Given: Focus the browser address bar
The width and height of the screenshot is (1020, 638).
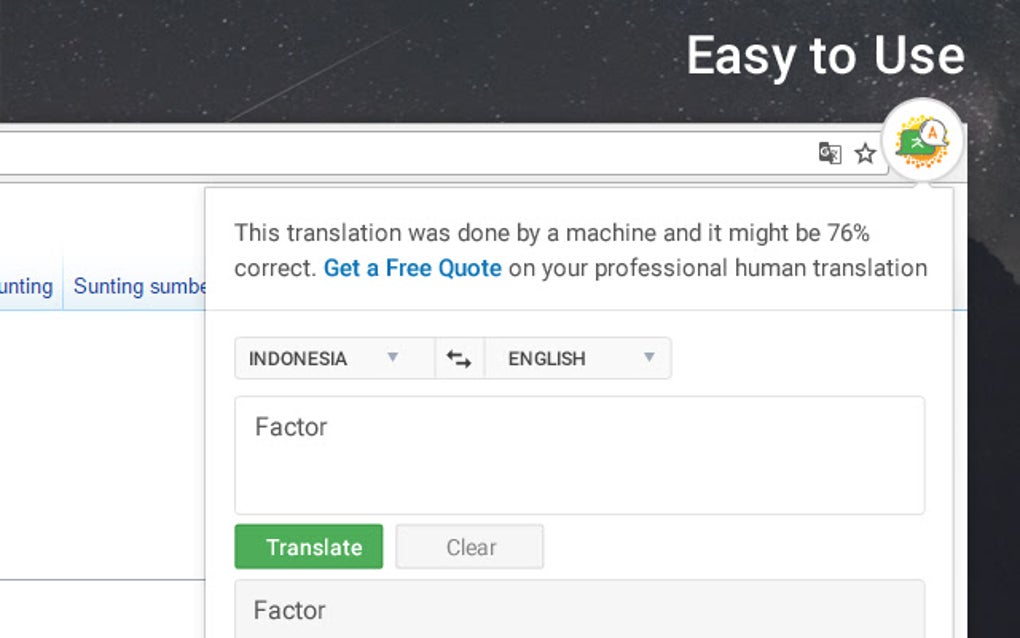Looking at the screenshot, I should (x=400, y=153).
